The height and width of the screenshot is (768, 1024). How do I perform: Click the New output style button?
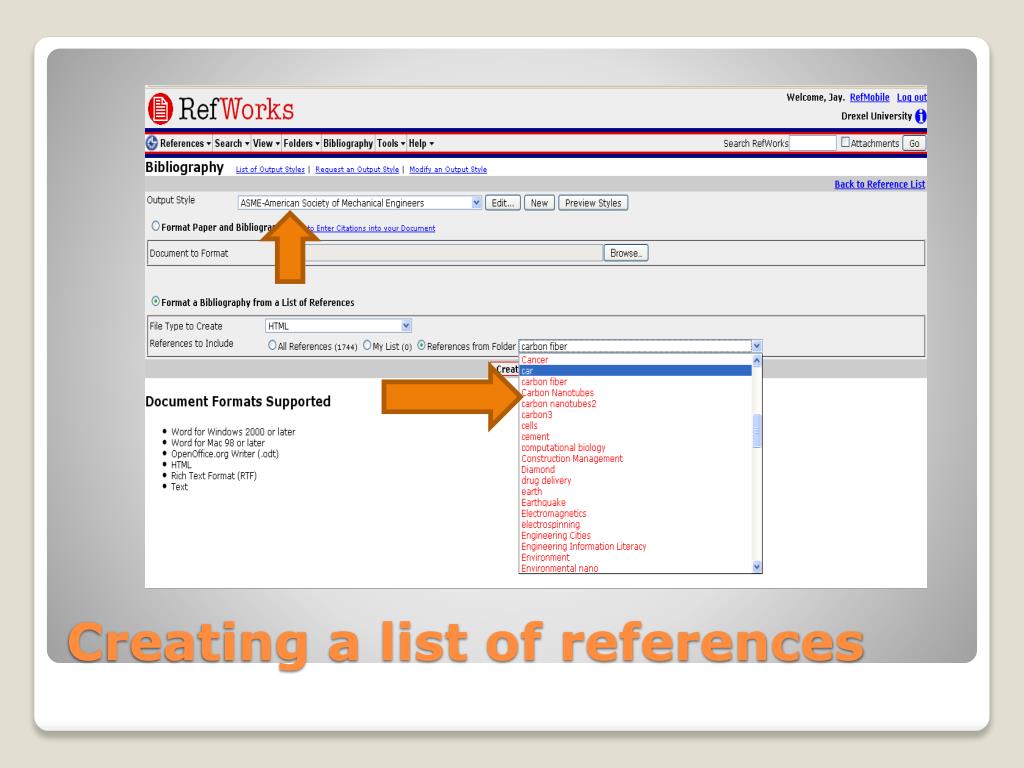(539, 203)
